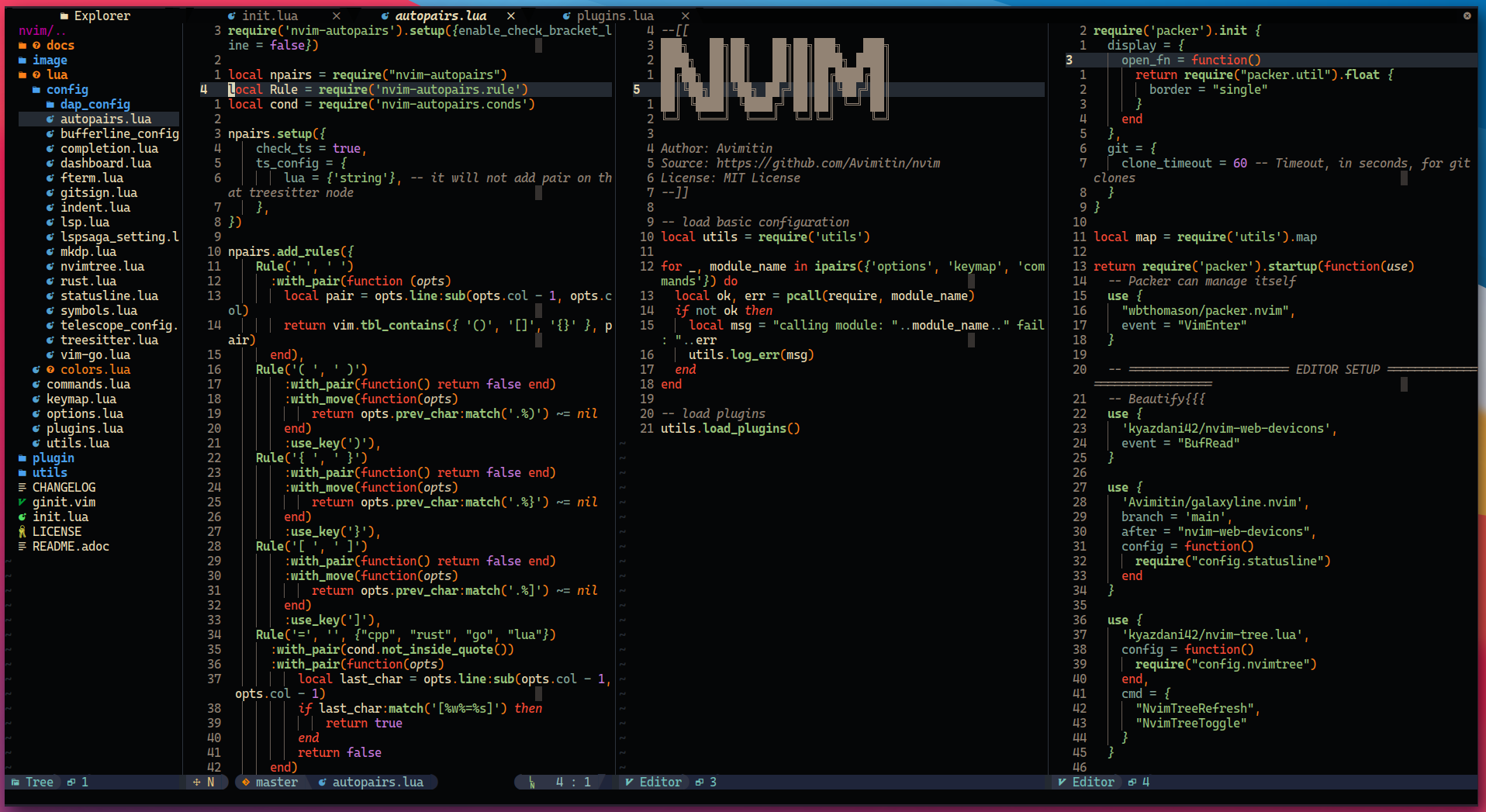This screenshot has width=1486, height=812.
Task: Open bufferline_config file
Action: [119, 133]
